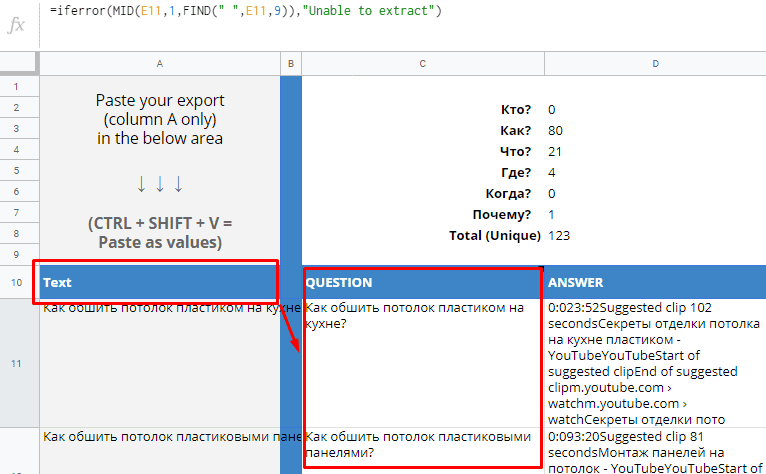
Task: Click question cell 'Как обшить потолок пластиком на кухне?'
Action: [x=423, y=364]
